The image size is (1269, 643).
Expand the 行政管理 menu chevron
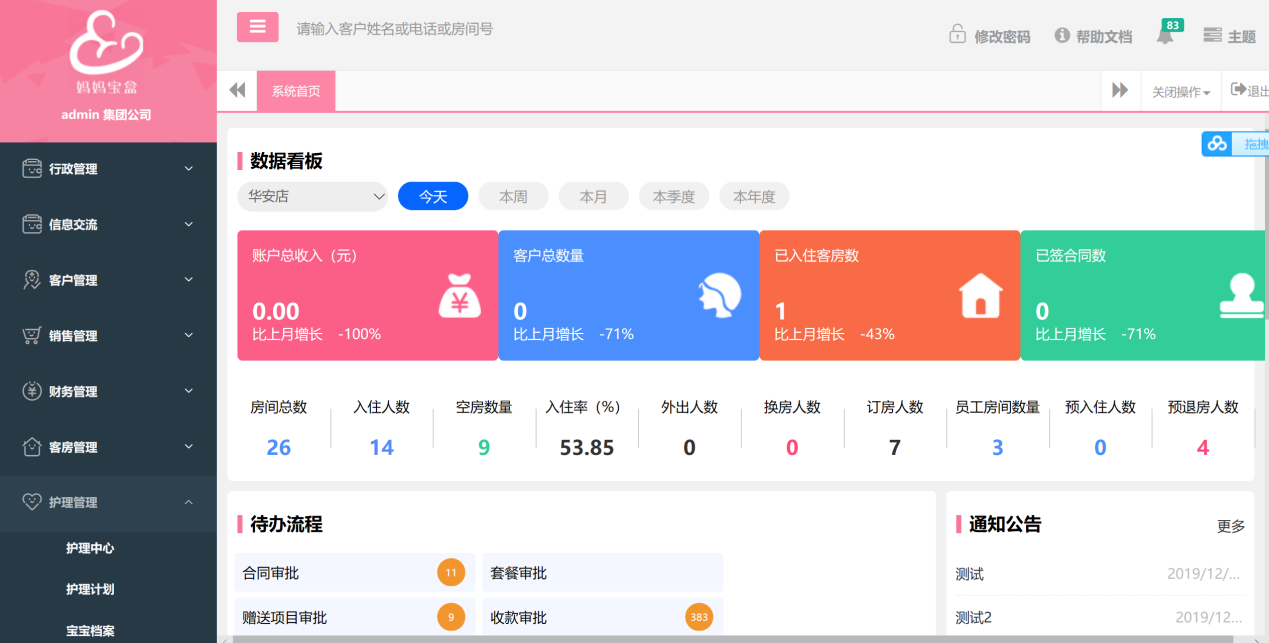(189, 169)
